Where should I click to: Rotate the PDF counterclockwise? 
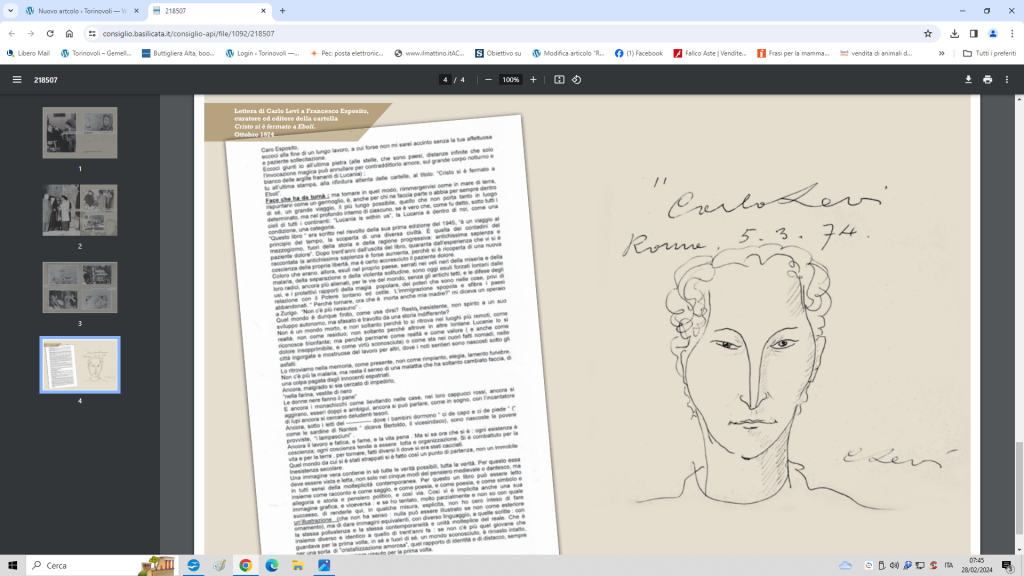tap(577, 80)
